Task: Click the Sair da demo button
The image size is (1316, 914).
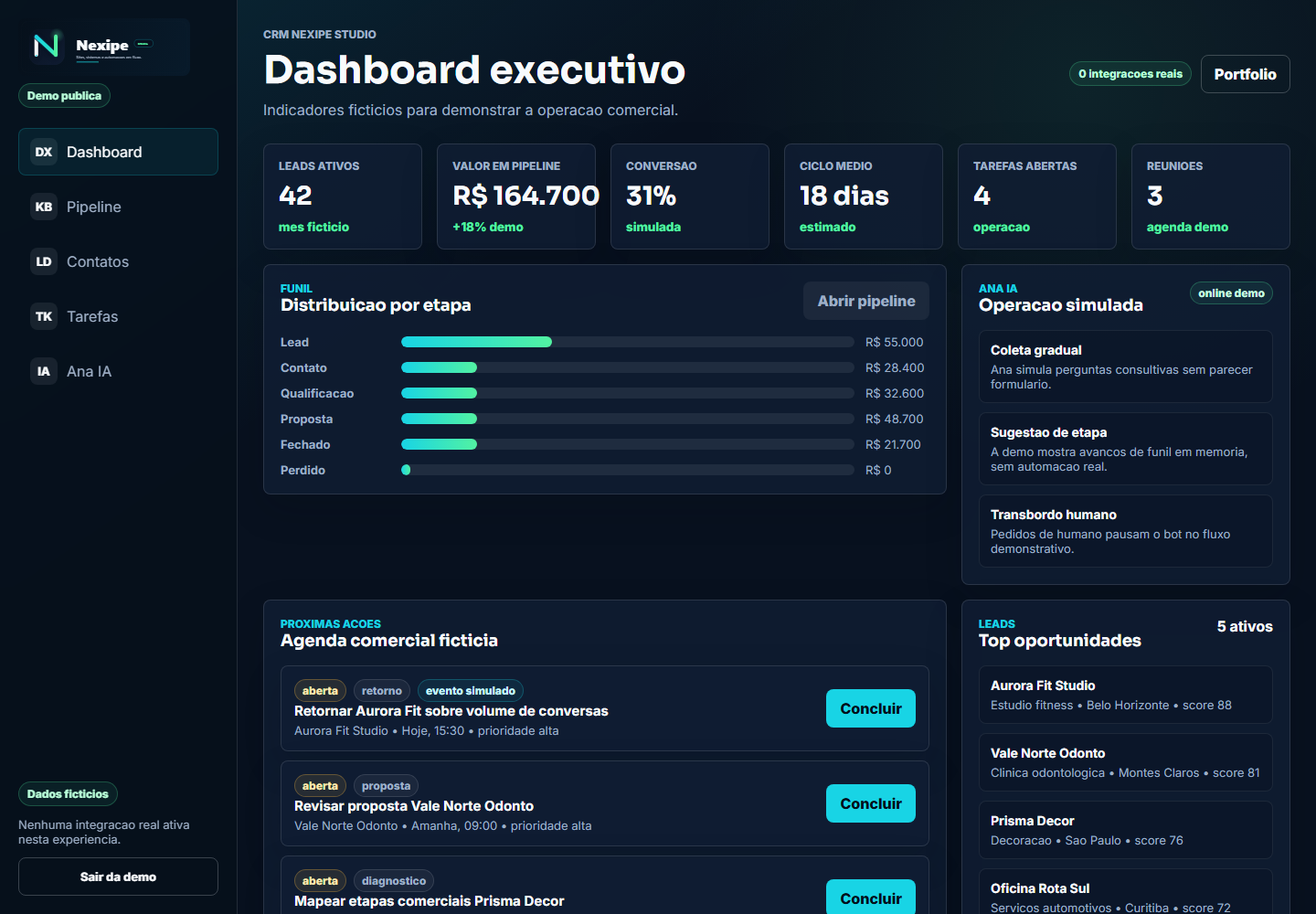Action: pyautogui.click(x=118, y=877)
